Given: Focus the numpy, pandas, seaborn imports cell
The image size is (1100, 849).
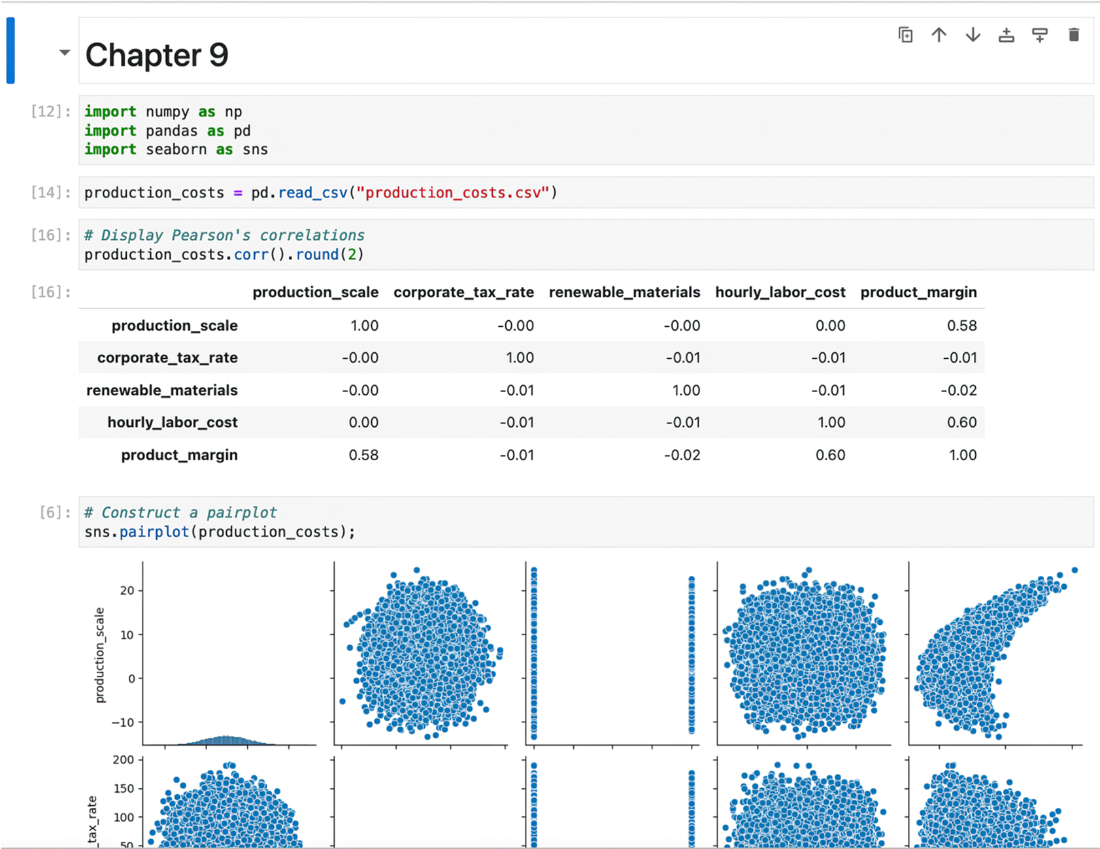Looking at the screenshot, I should coord(586,131).
